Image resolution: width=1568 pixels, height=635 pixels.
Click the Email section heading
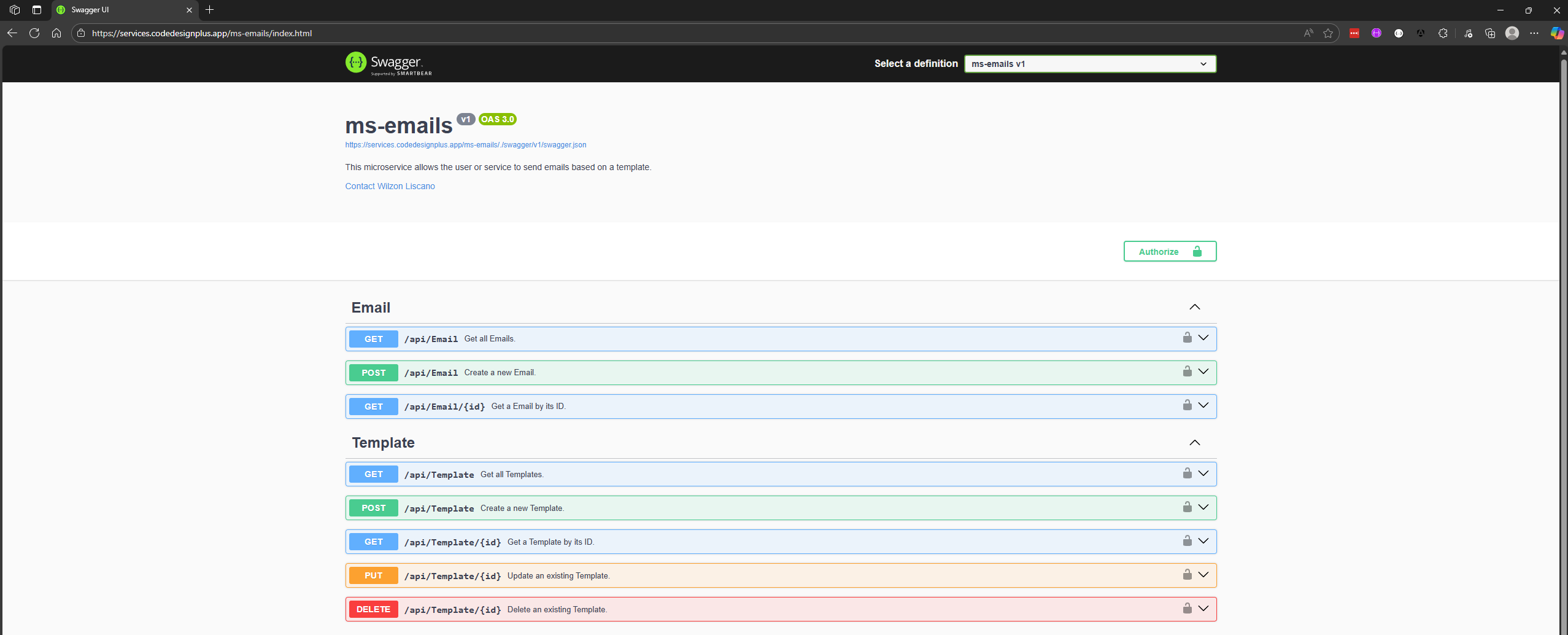371,308
